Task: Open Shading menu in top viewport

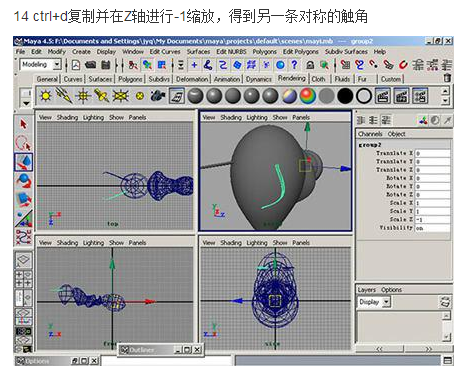Action: [x=67, y=117]
